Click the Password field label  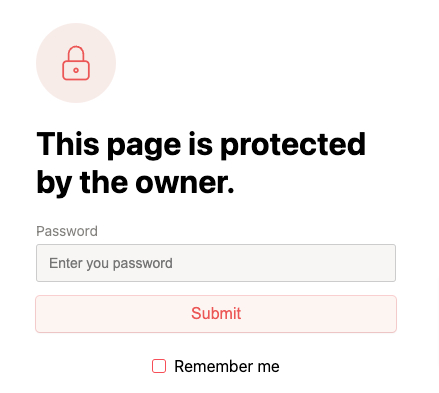[x=67, y=231]
